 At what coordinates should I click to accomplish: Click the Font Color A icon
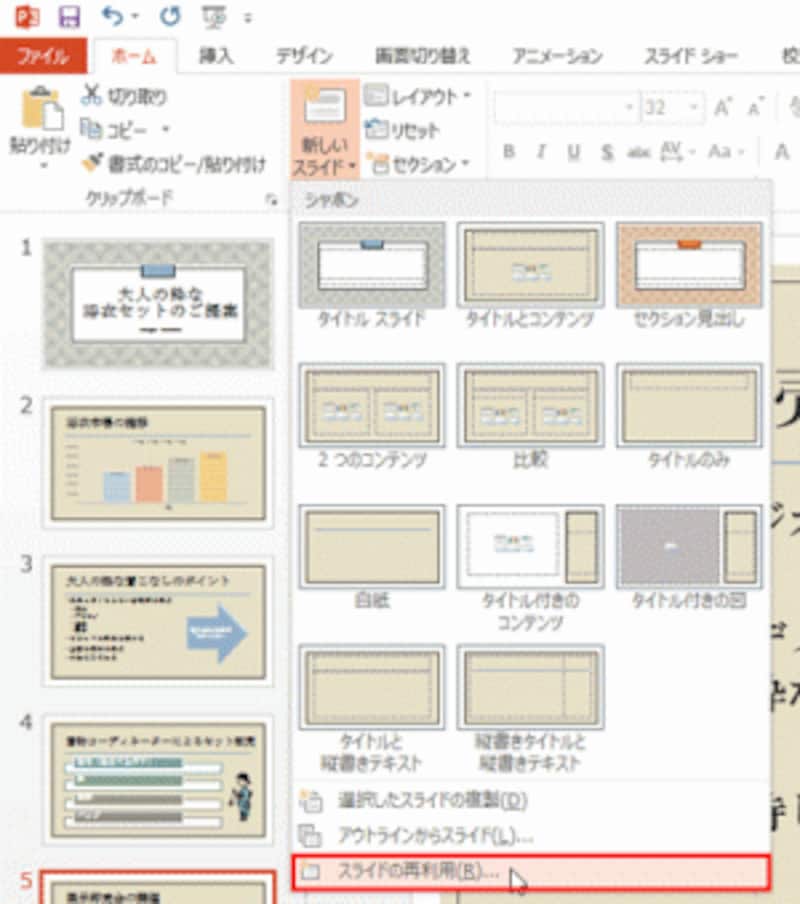[x=782, y=152]
